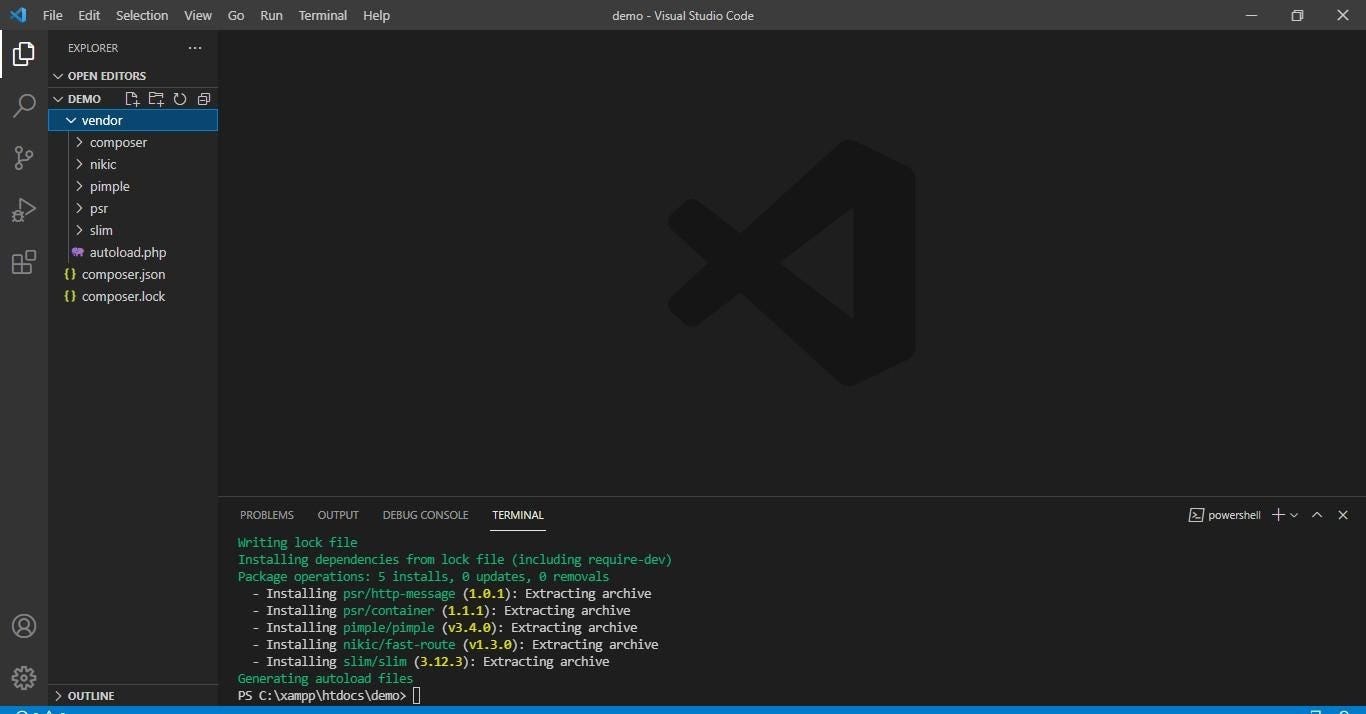Close the terminal panel with the X
Screen dimensions: 1366x714
1343,515
